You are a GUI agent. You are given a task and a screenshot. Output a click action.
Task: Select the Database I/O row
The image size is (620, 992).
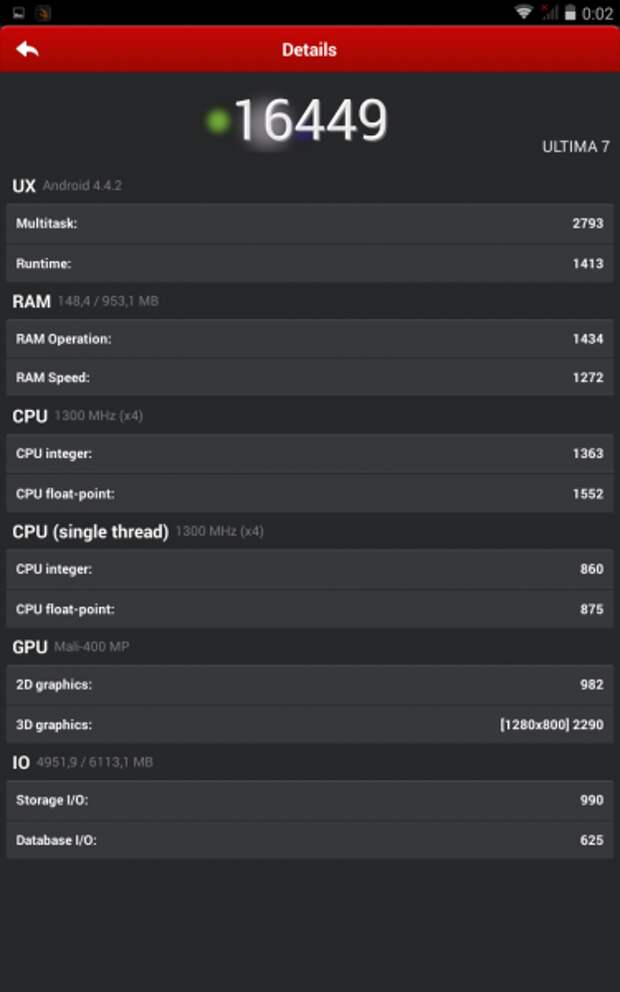click(x=310, y=840)
